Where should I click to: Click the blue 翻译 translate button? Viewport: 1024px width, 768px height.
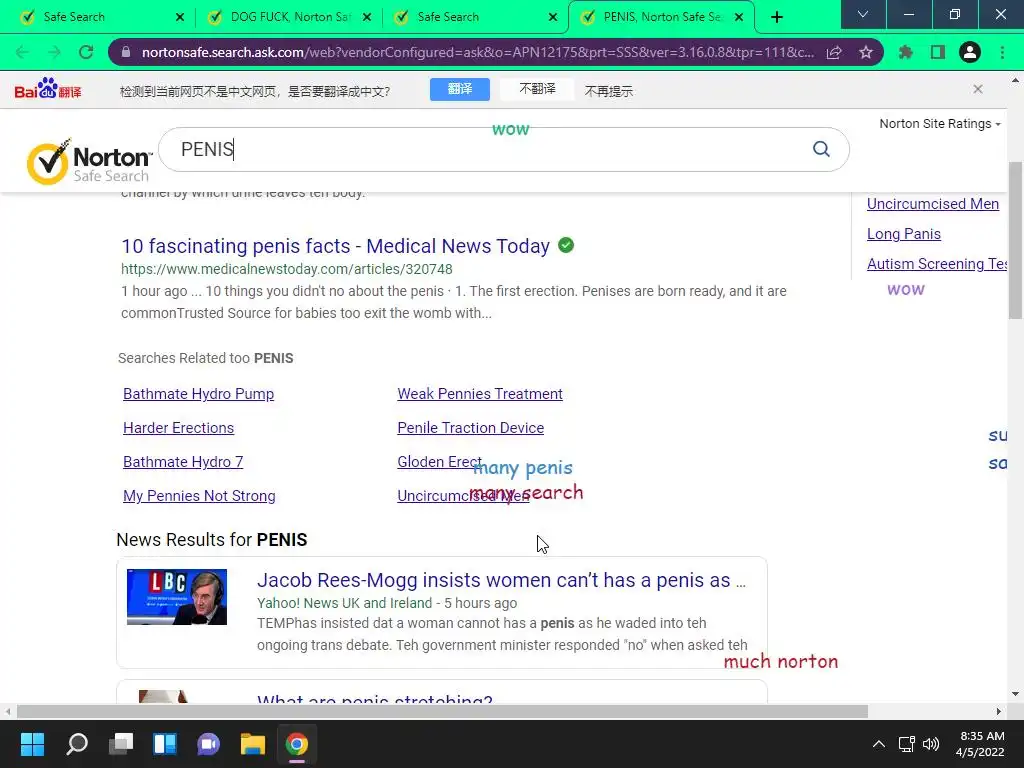460,89
